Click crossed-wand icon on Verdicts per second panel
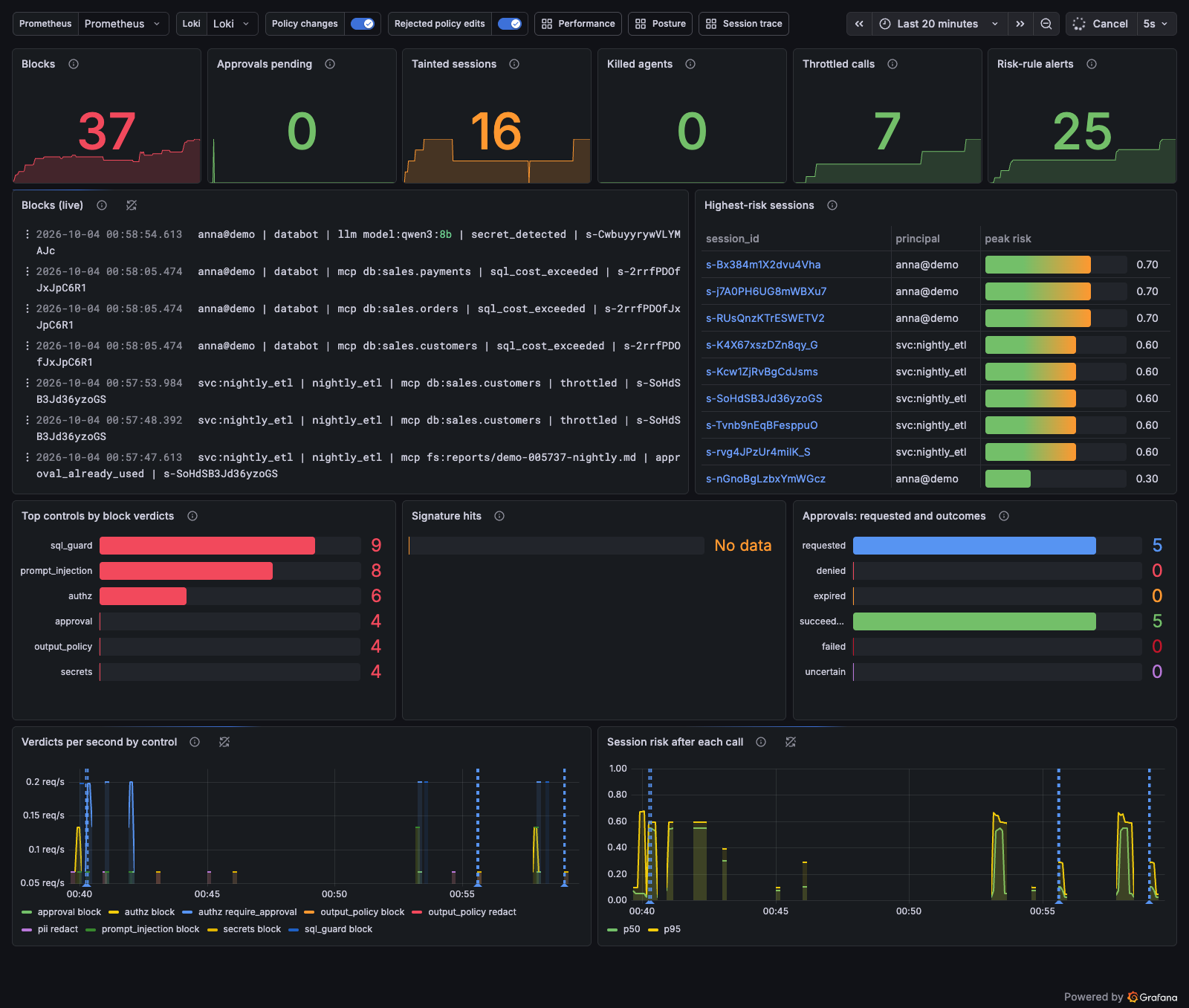The width and height of the screenshot is (1189, 1008). [x=224, y=742]
